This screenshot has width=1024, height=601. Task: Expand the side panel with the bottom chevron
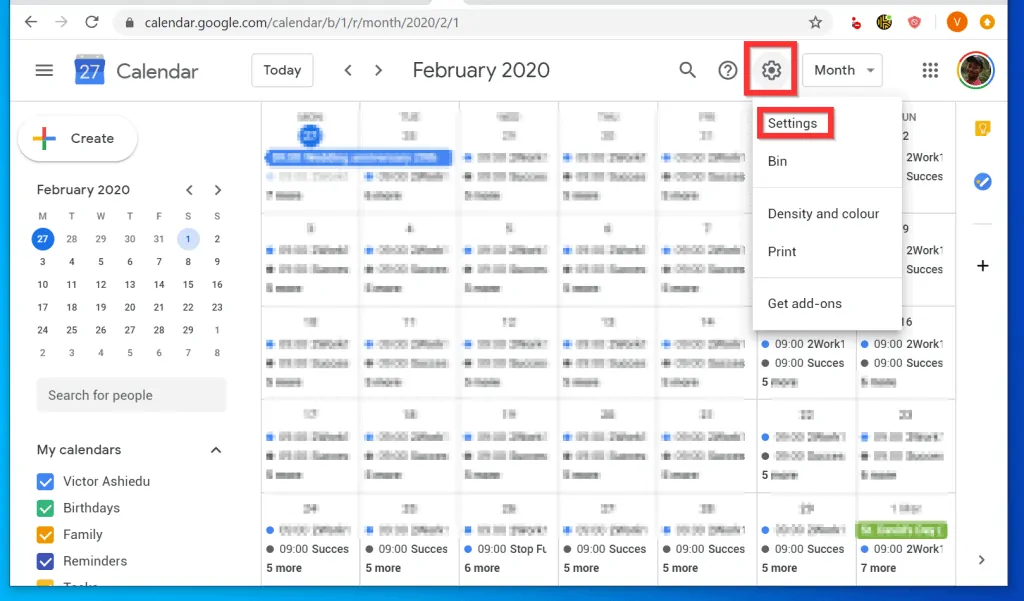pyautogui.click(x=981, y=560)
